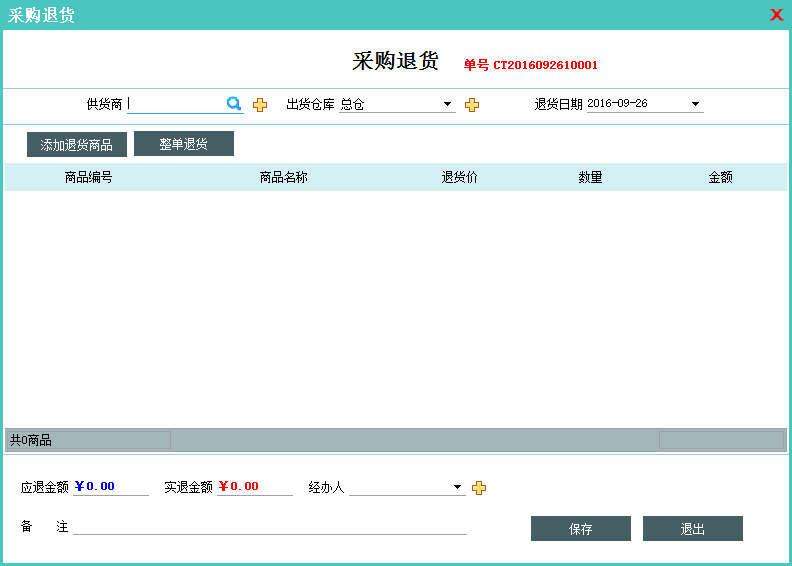Click the 实退金额 amount field

point(254,487)
